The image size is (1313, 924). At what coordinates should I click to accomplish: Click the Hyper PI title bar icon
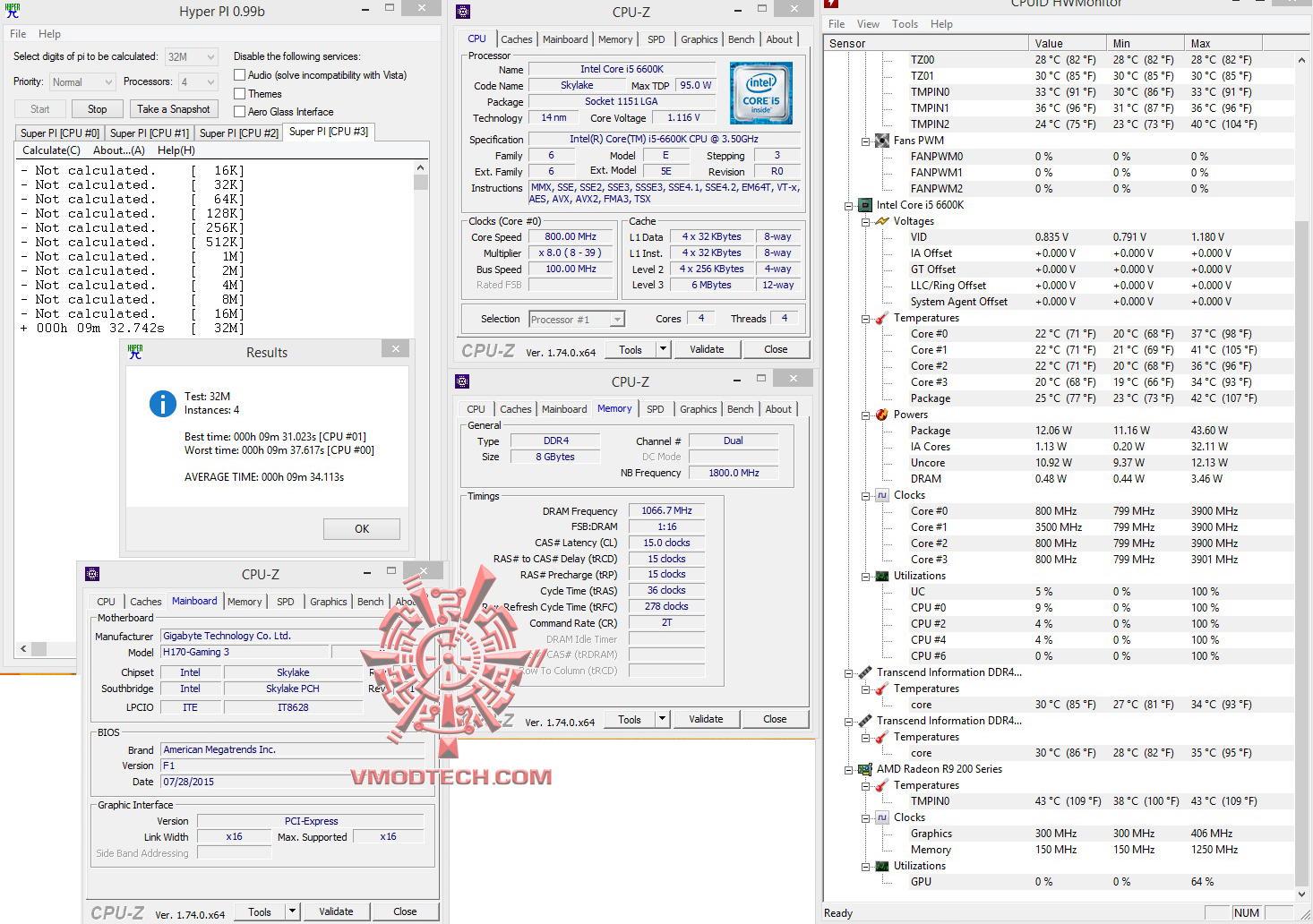pyautogui.click(x=13, y=12)
